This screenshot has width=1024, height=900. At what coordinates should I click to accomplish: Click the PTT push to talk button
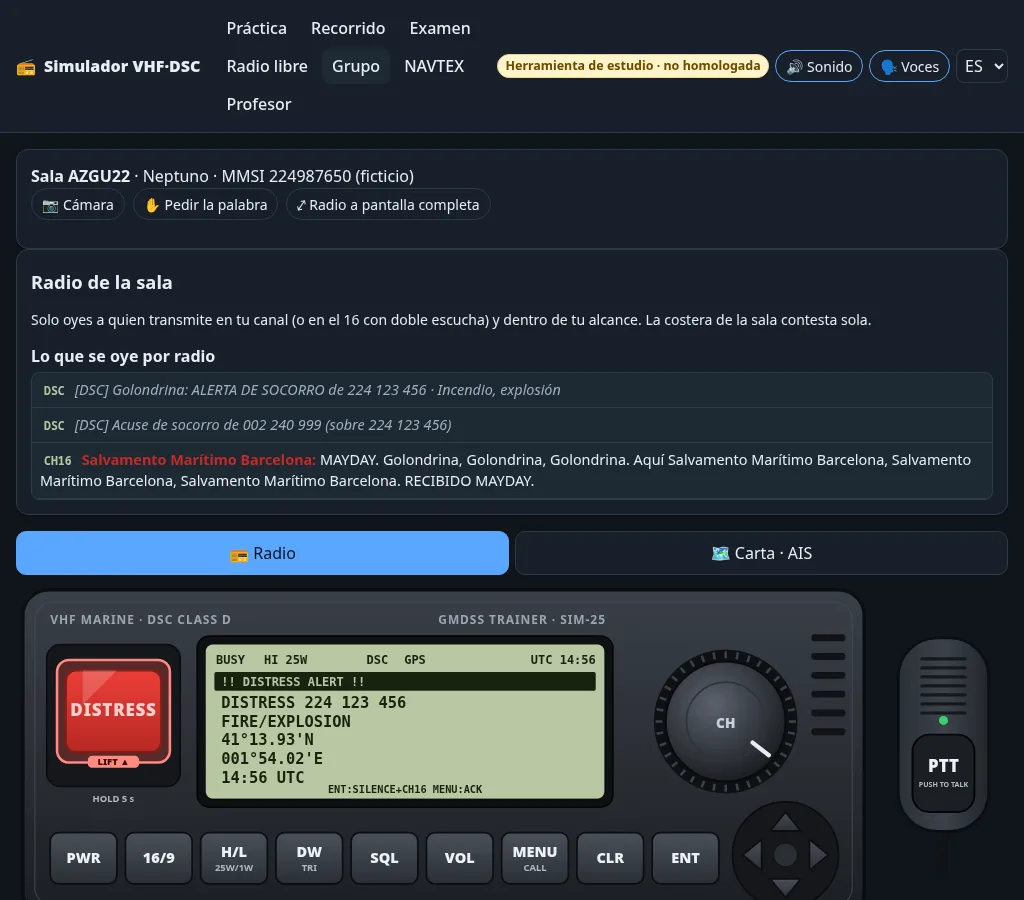[943, 773]
